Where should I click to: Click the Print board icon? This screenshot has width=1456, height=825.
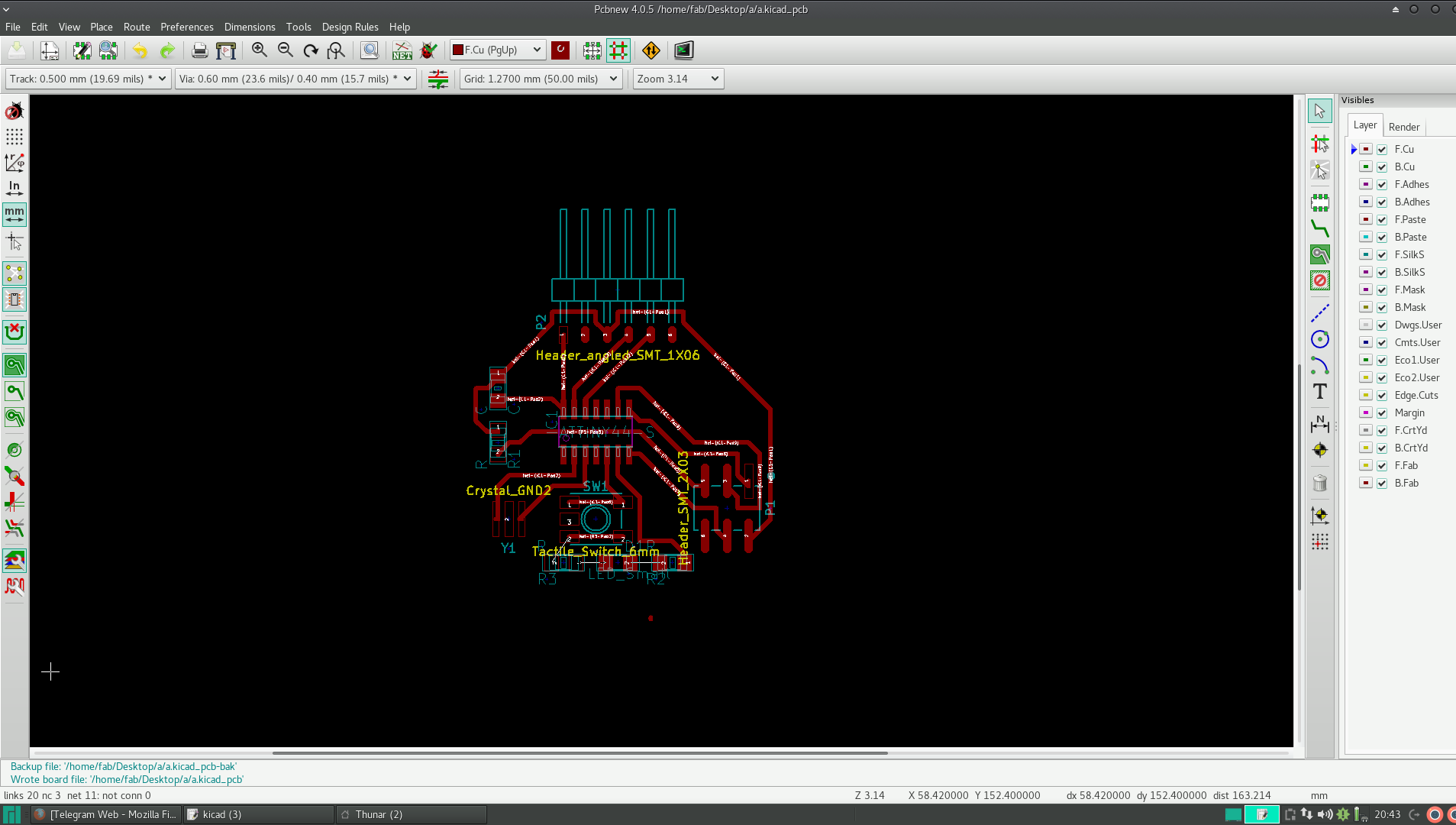coord(199,50)
